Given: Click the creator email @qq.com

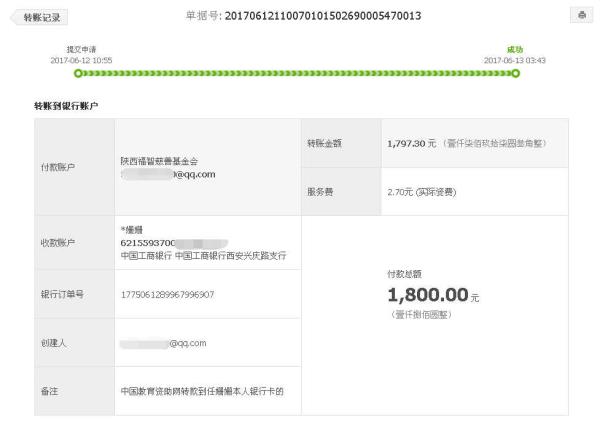Looking at the screenshot, I should coord(163,343).
